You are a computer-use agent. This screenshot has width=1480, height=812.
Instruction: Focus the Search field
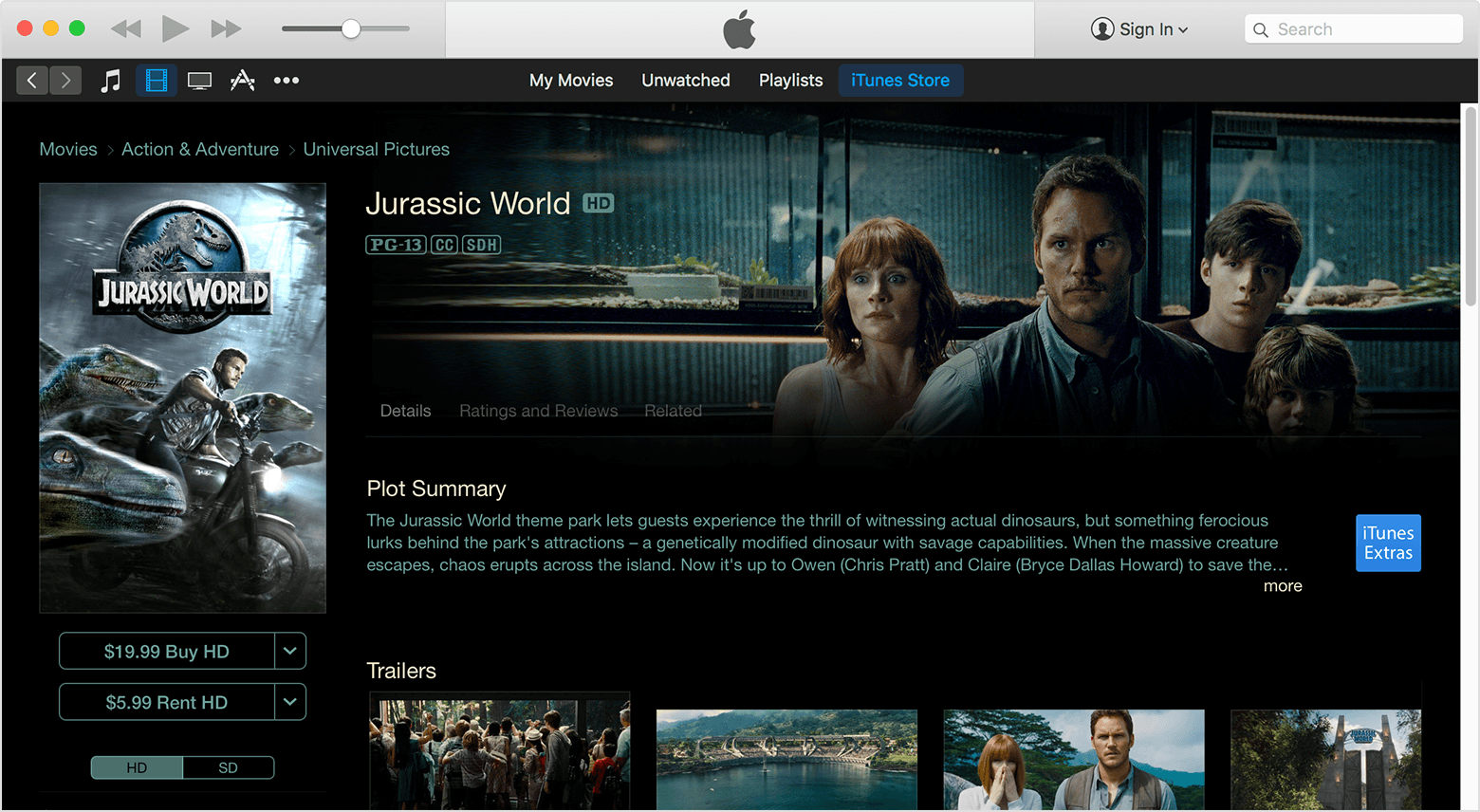pos(1354,29)
